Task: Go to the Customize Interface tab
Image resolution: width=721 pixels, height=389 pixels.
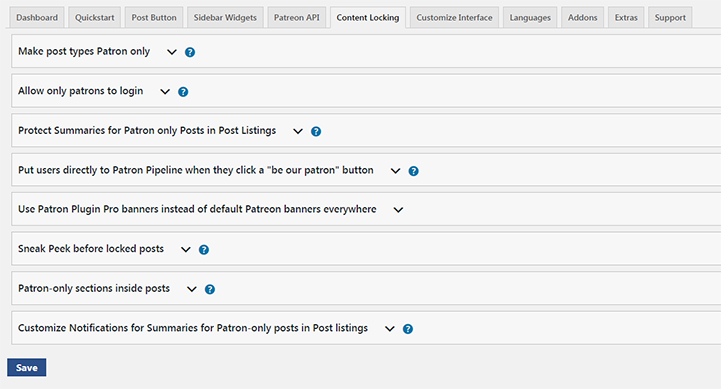Action: [454, 17]
